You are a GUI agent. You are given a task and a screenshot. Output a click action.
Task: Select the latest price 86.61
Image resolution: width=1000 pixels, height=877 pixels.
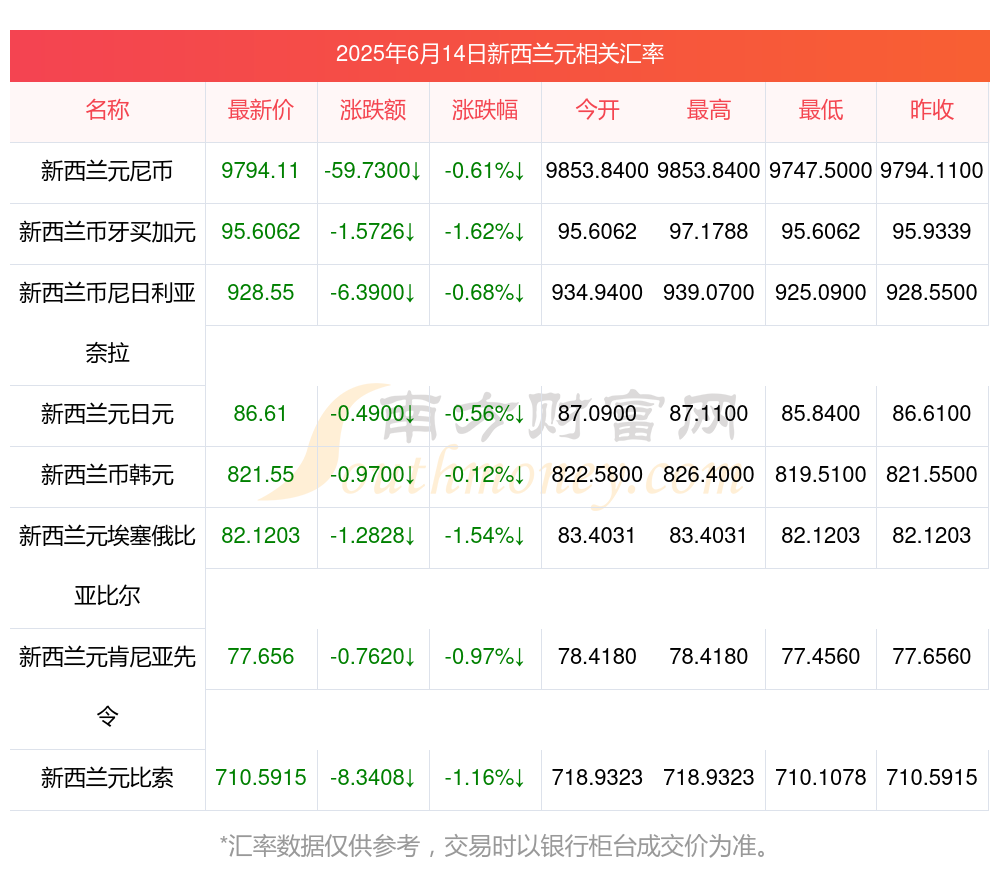click(x=260, y=413)
